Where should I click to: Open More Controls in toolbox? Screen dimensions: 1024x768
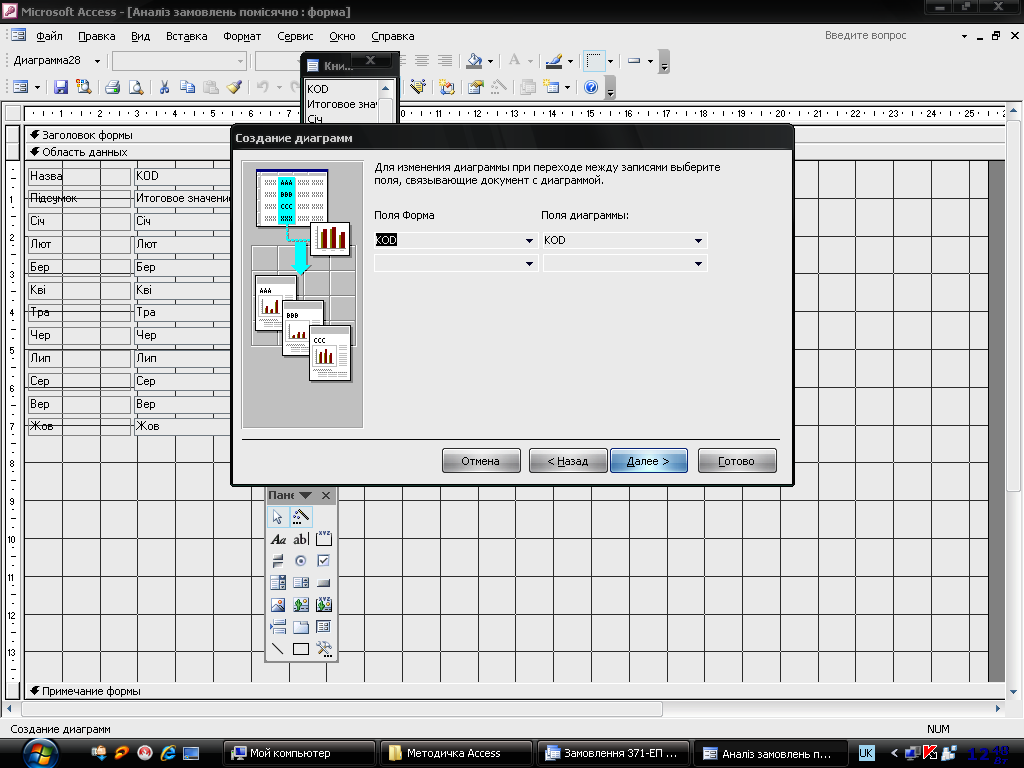coord(324,648)
